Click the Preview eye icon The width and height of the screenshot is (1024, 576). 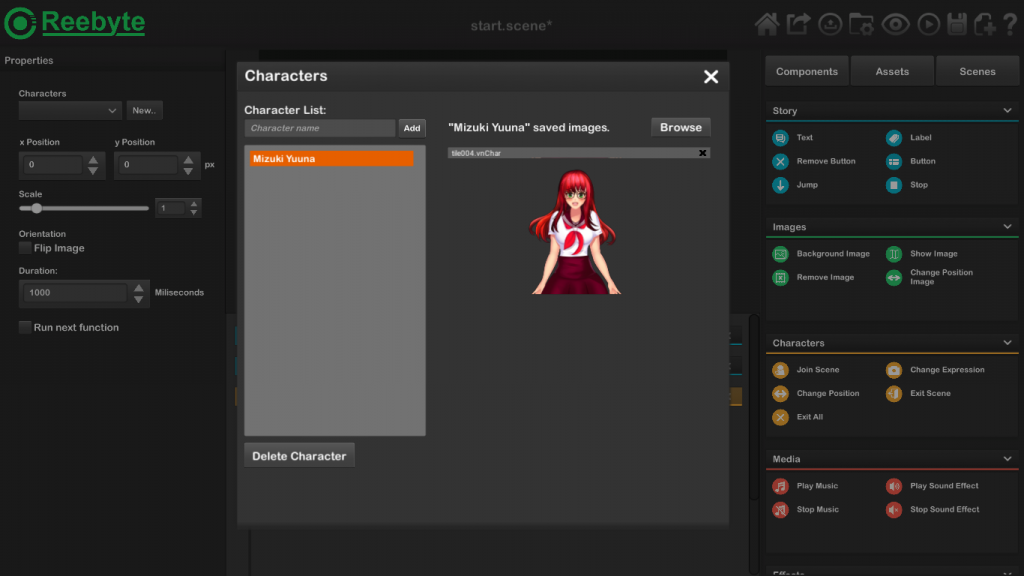[x=895, y=24]
